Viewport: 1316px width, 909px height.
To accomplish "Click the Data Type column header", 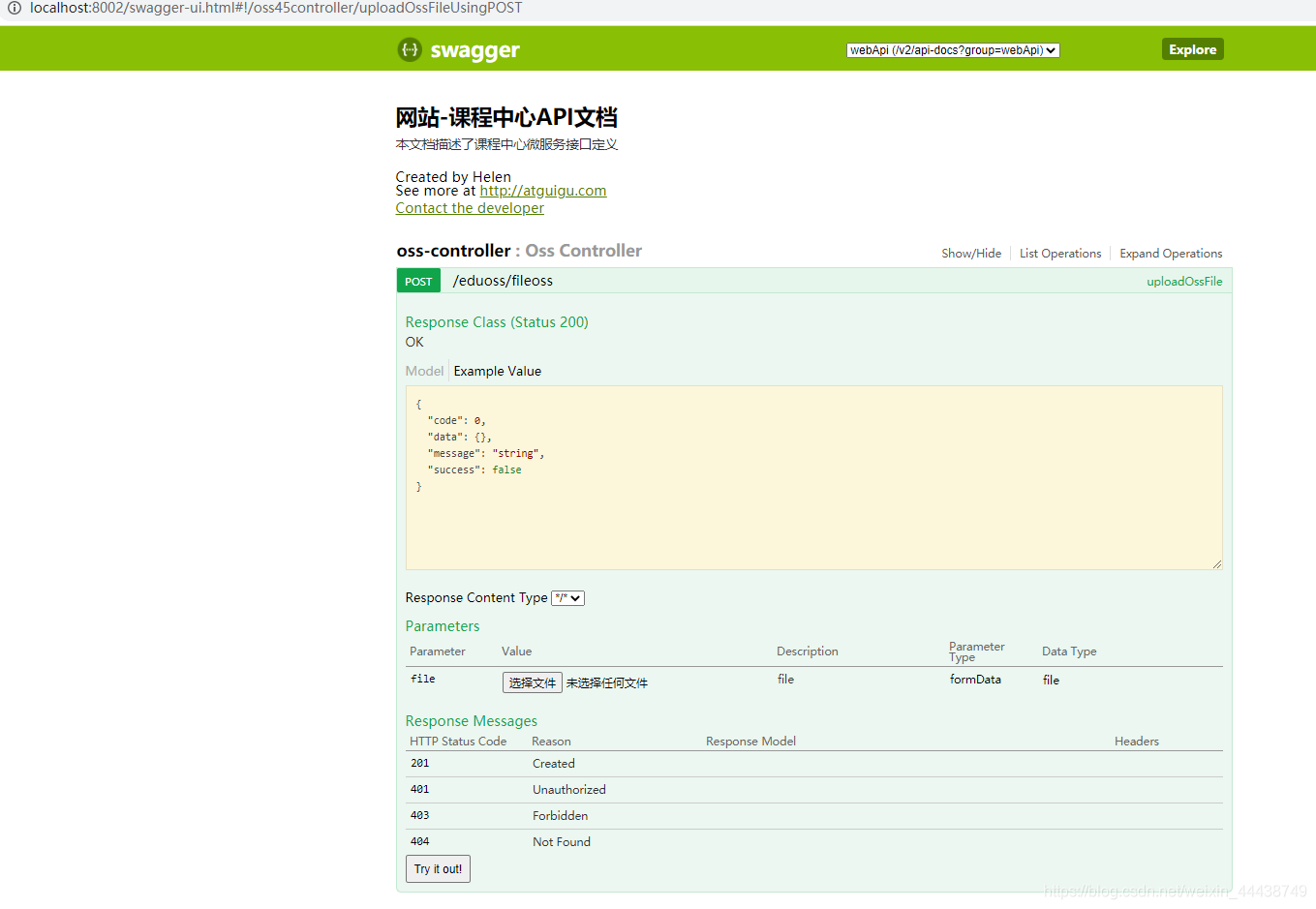I will [x=1069, y=651].
